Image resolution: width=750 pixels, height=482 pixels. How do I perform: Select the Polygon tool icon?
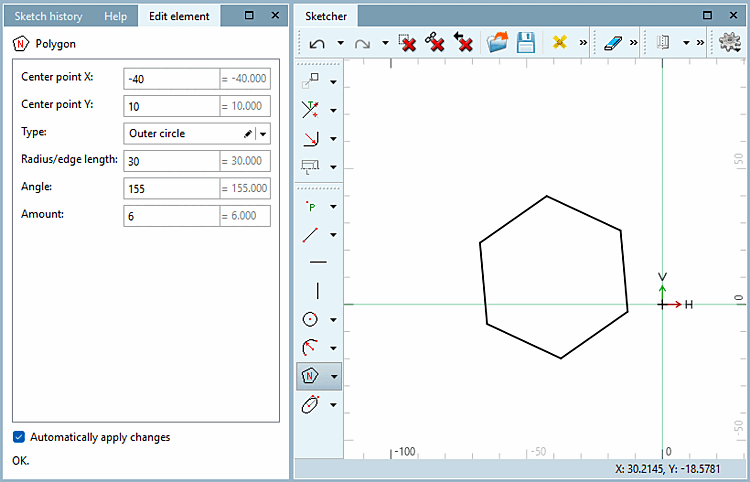tap(310, 376)
